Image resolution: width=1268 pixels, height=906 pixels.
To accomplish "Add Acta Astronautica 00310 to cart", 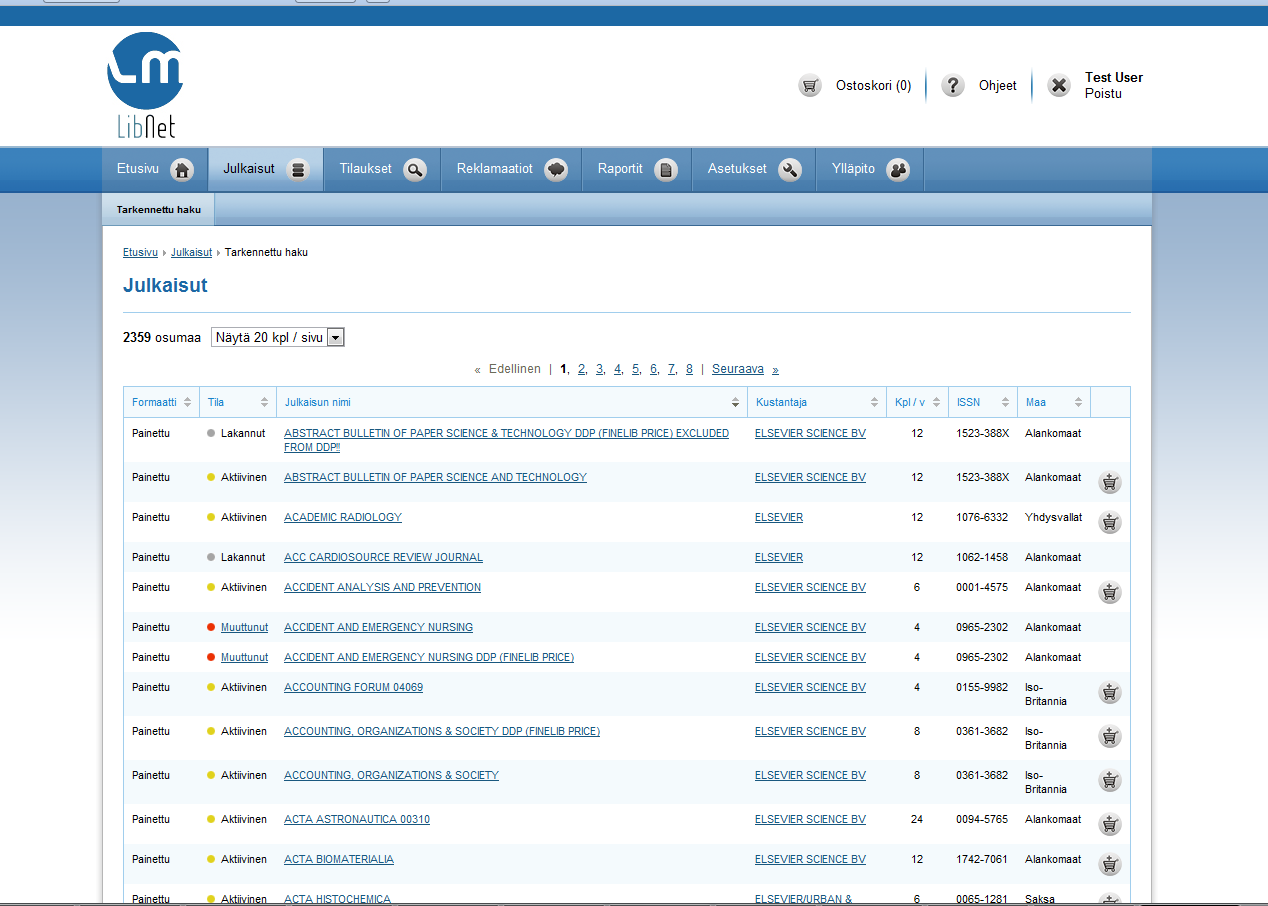I will pos(1109,824).
